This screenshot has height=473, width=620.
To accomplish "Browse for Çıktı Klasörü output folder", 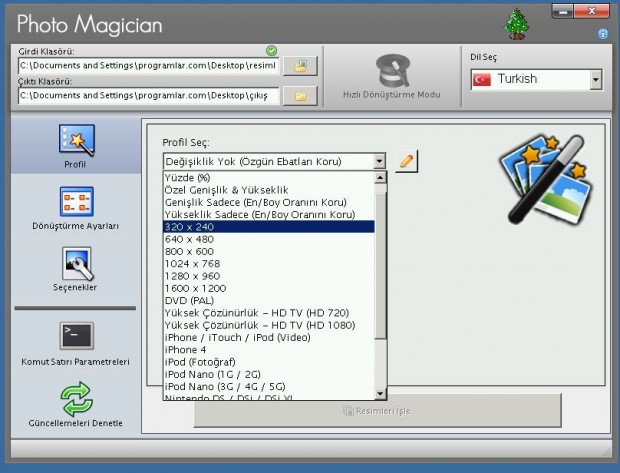I will pos(300,96).
